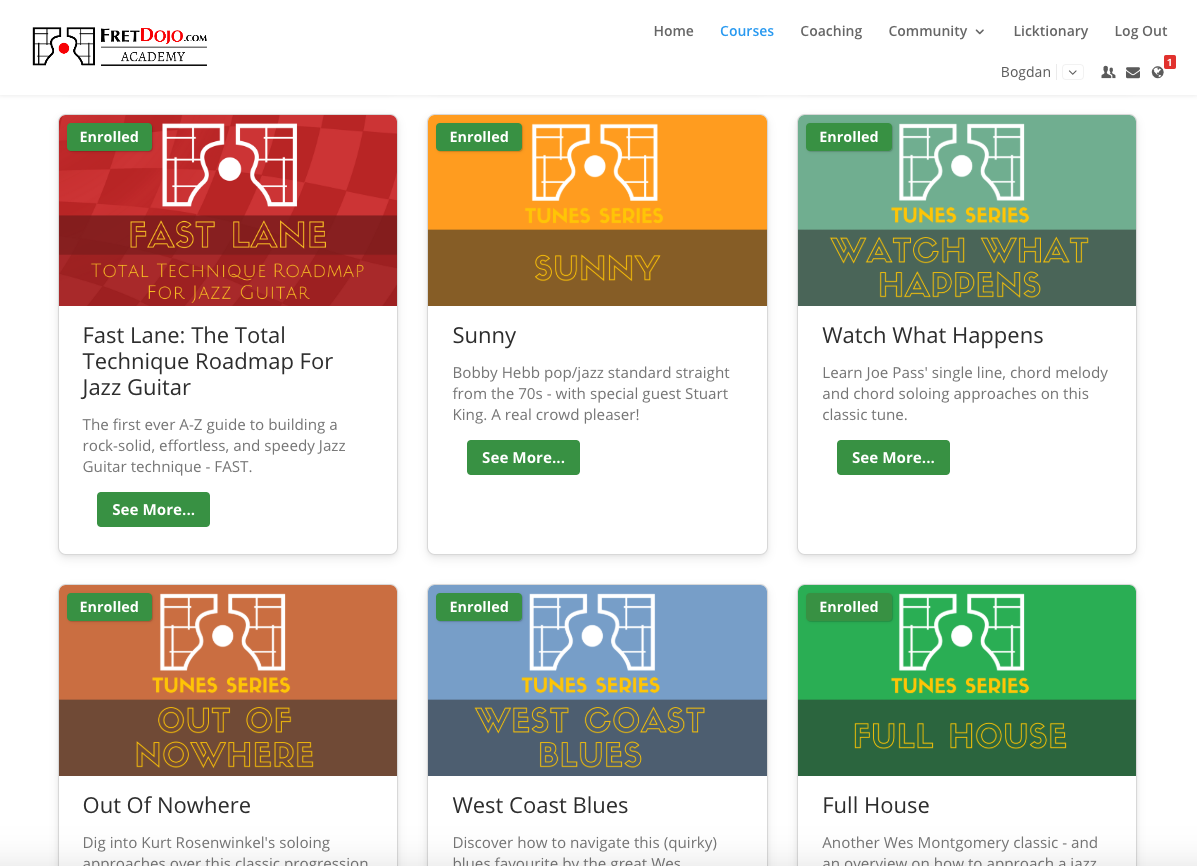The height and width of the screenshot is (866, 1197).
Task: Open the Sunny course thumbnail
Action: click(x=598, y=211)
